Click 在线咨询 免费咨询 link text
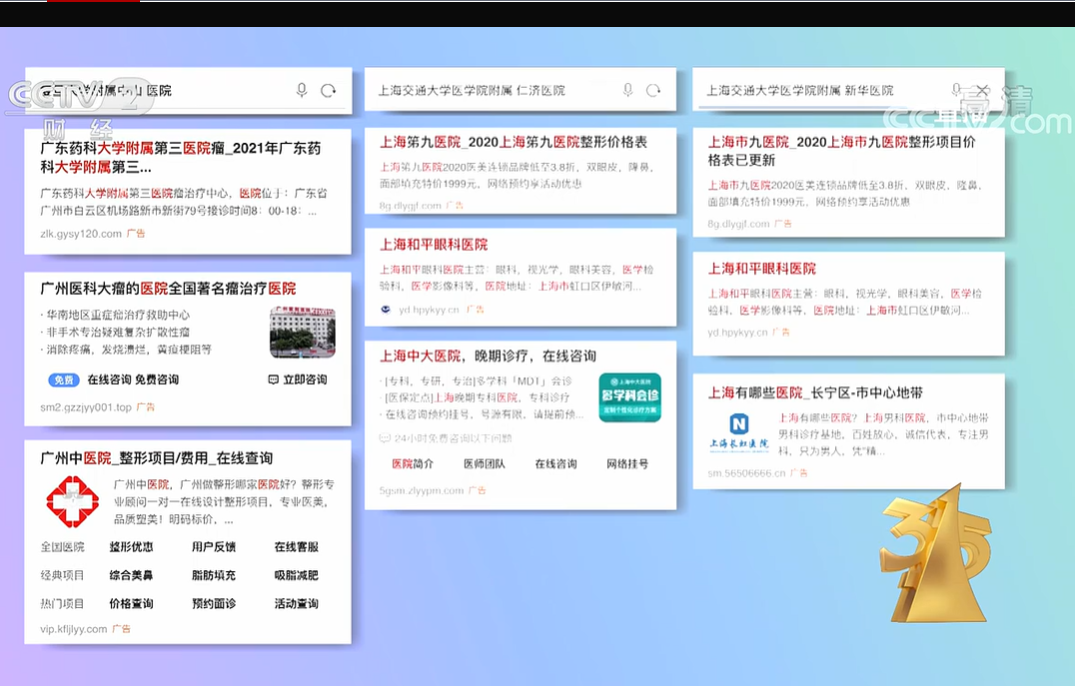This screenshot has width=1075, height=686. tap(133, 379)
